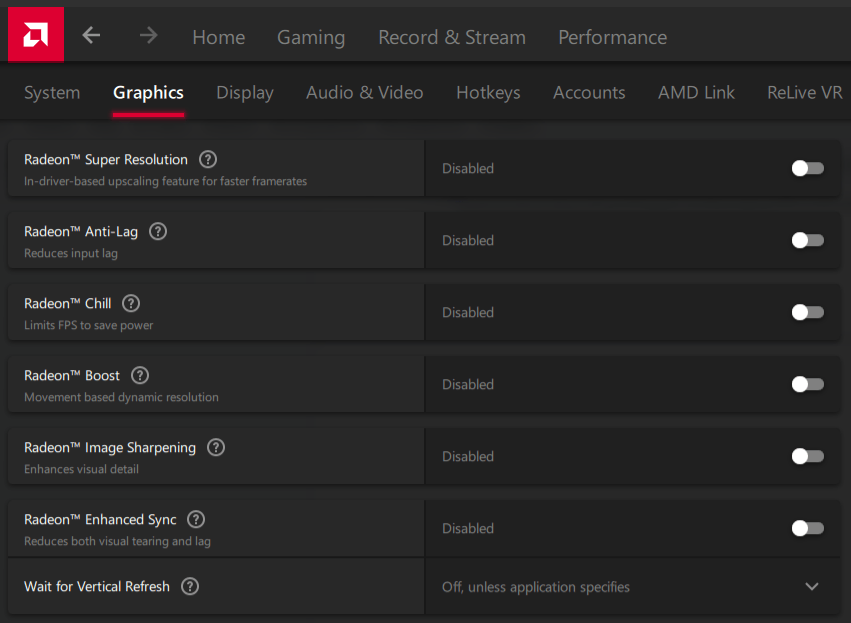The image size is (851, 623).
Task: Click 'Enhances visual detail' description
Action: click(x=81, y=469)
